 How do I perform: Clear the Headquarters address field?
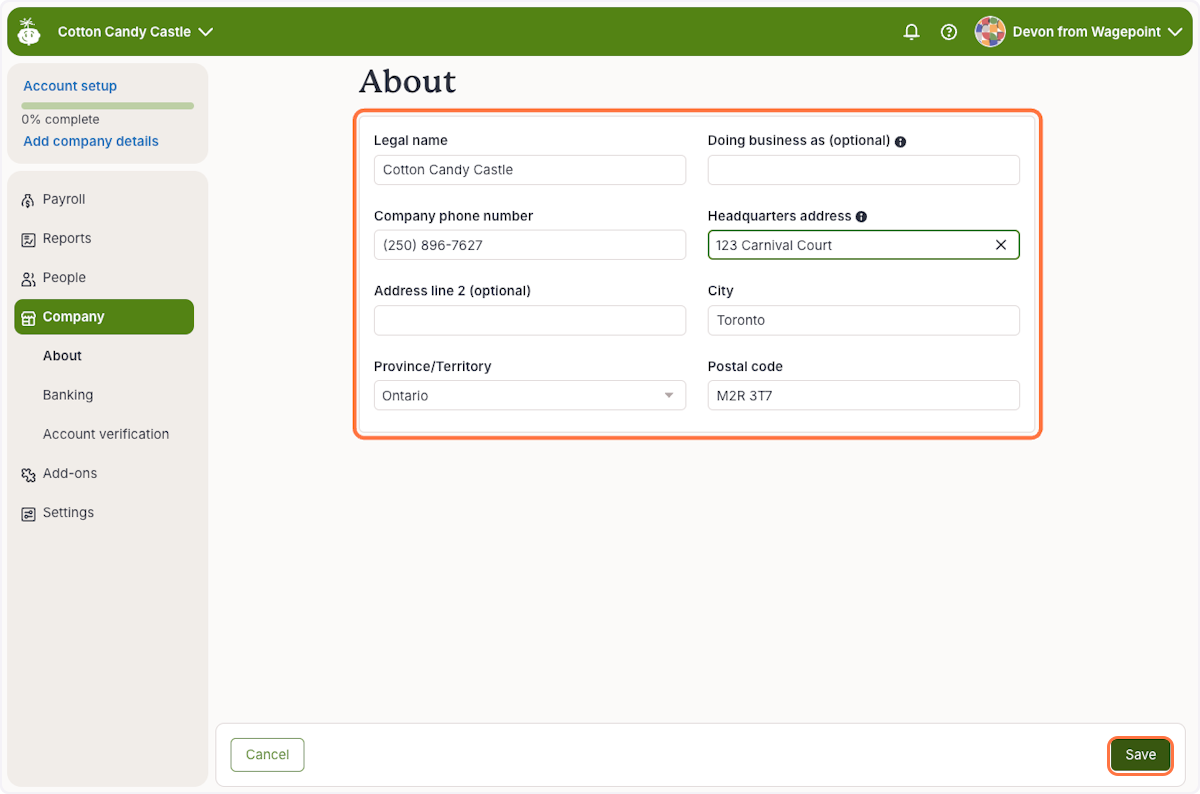click(1000, 245)
